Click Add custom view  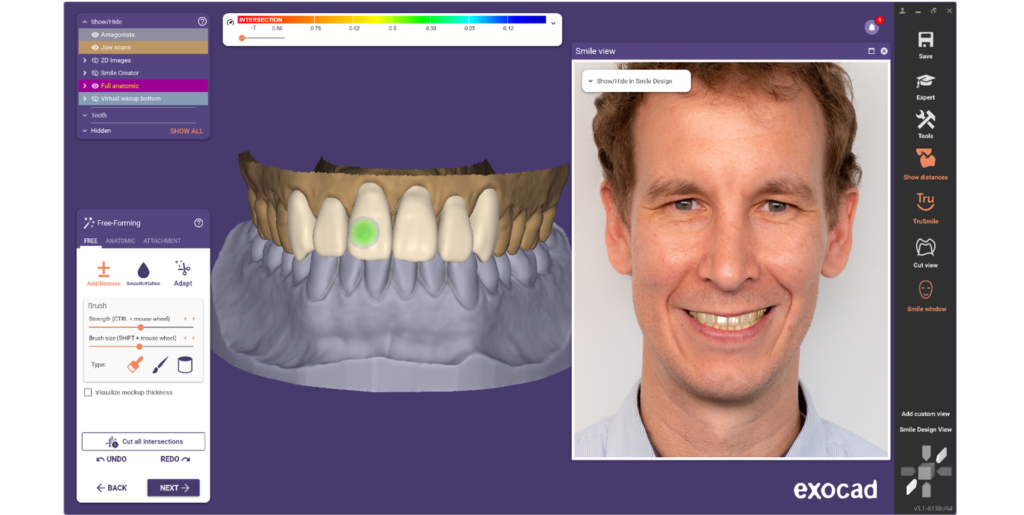[925, 414]
